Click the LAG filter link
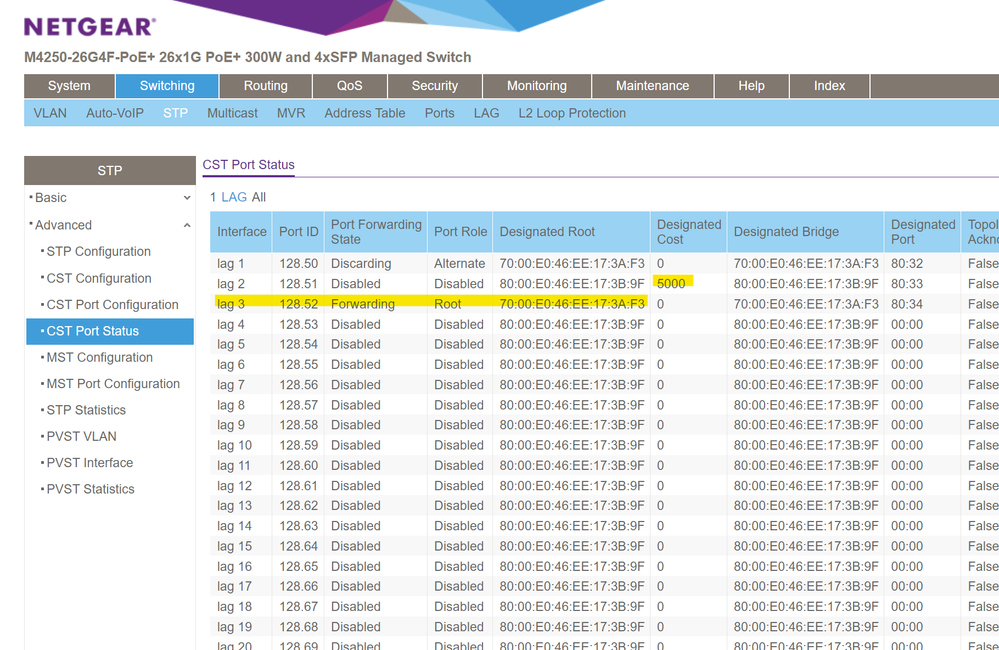 click(234, 198)
